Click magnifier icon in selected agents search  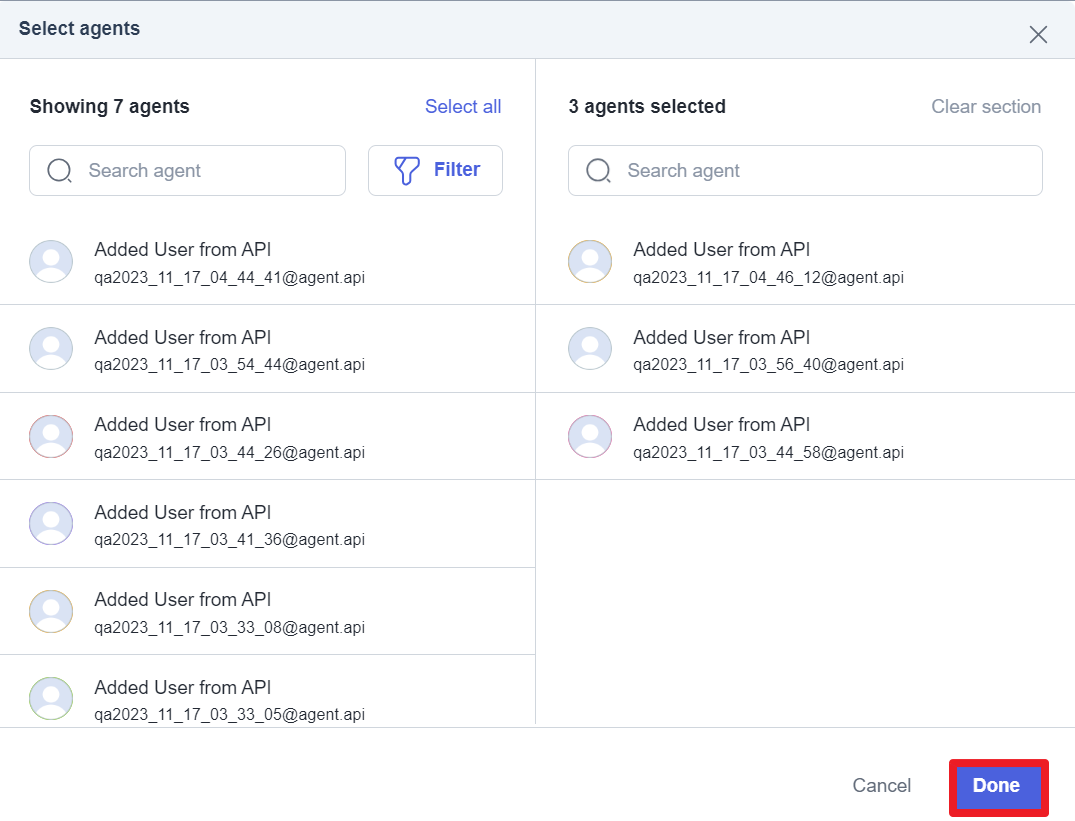point(599,171)
